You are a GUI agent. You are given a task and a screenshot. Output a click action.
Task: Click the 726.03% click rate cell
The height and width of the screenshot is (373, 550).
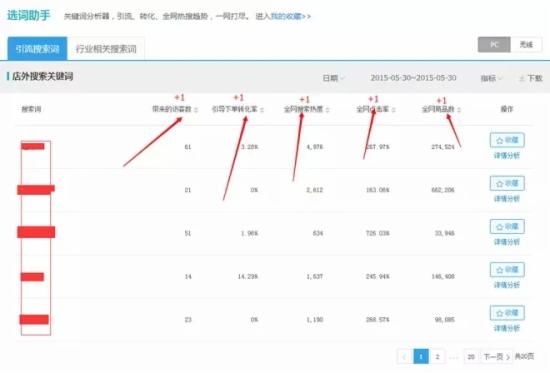tap(377, 233)
